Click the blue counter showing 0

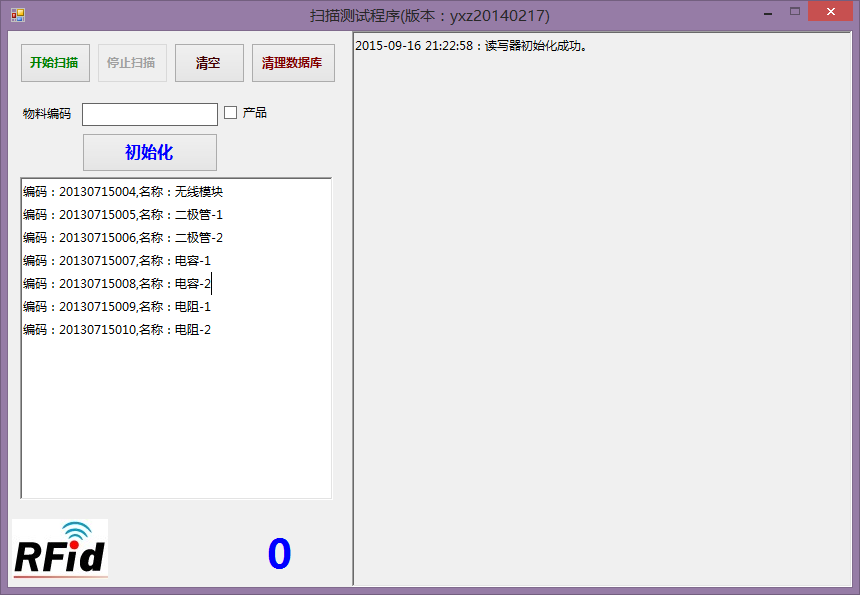pos(278,553)
